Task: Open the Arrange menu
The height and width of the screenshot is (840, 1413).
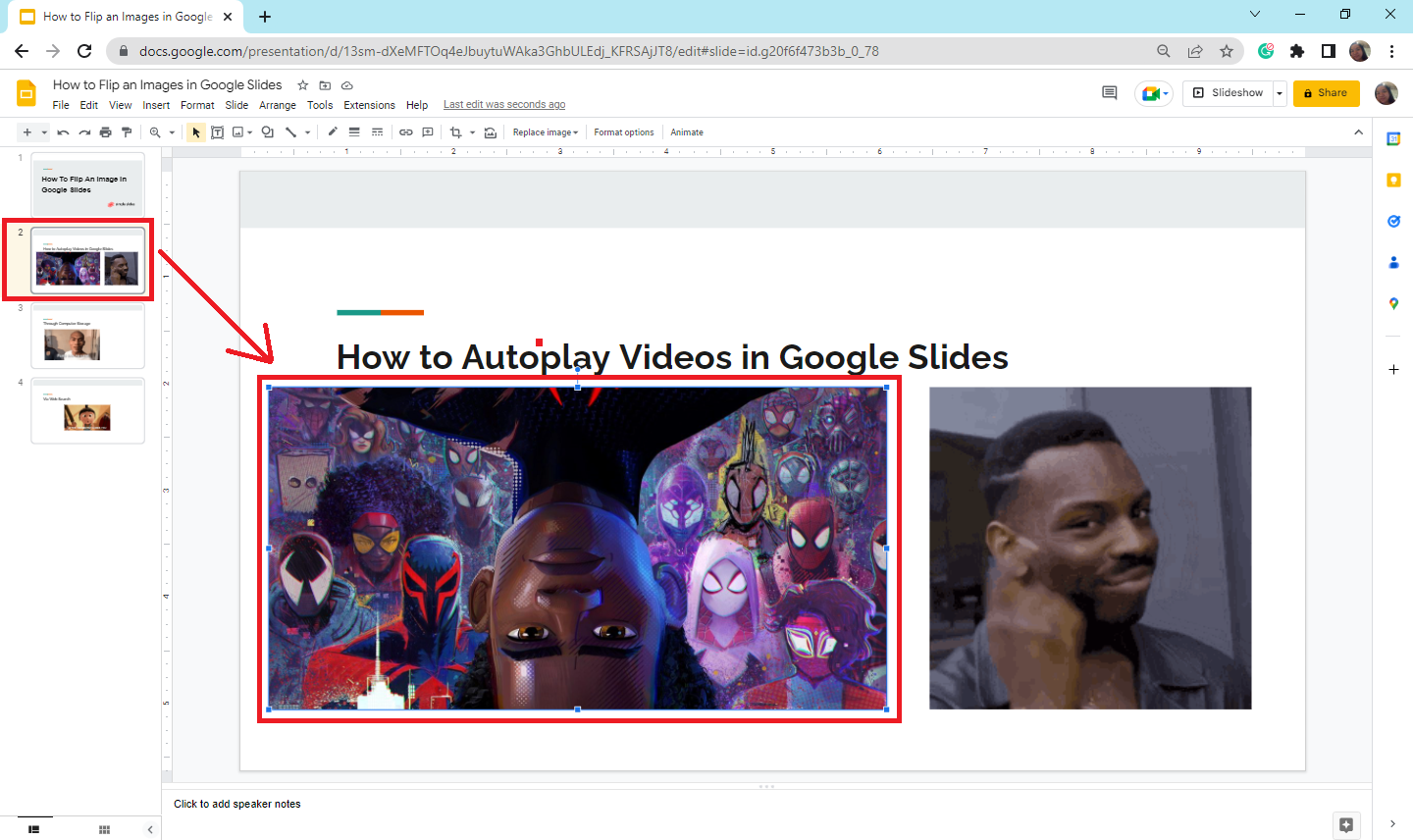Action: (x=278, y=105)
